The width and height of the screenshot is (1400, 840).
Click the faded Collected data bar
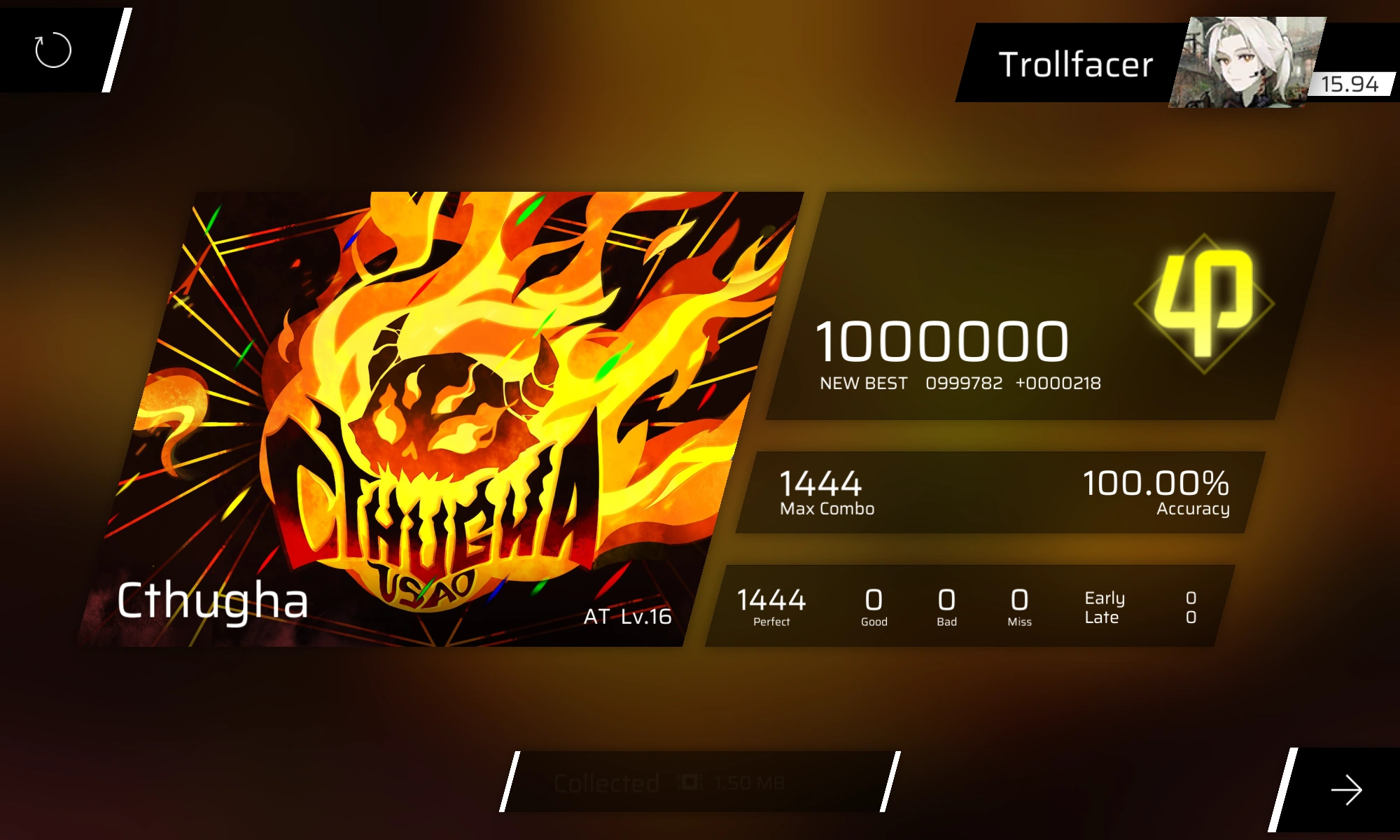pos(700,782)
